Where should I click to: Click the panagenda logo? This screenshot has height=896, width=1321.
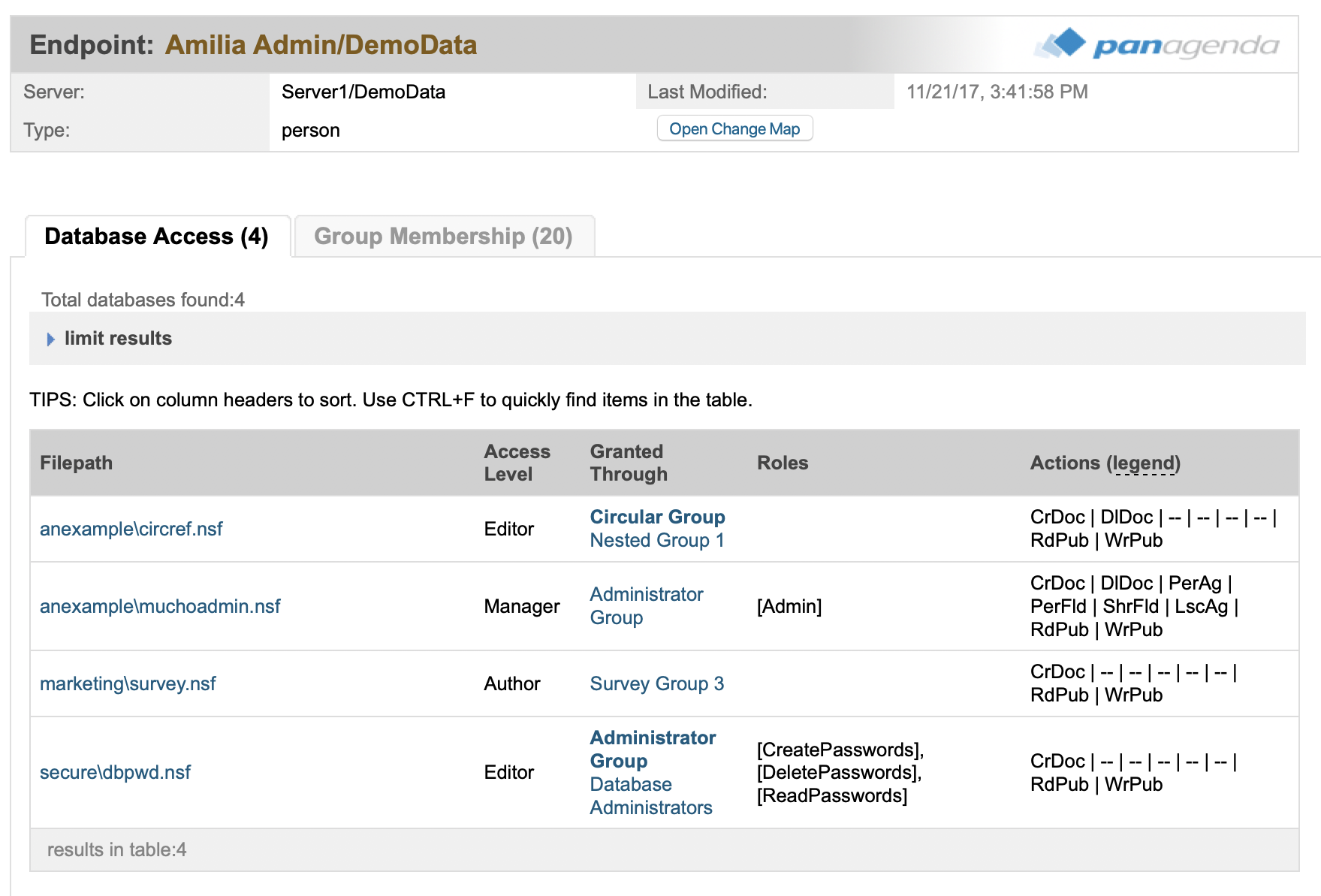1157,45
